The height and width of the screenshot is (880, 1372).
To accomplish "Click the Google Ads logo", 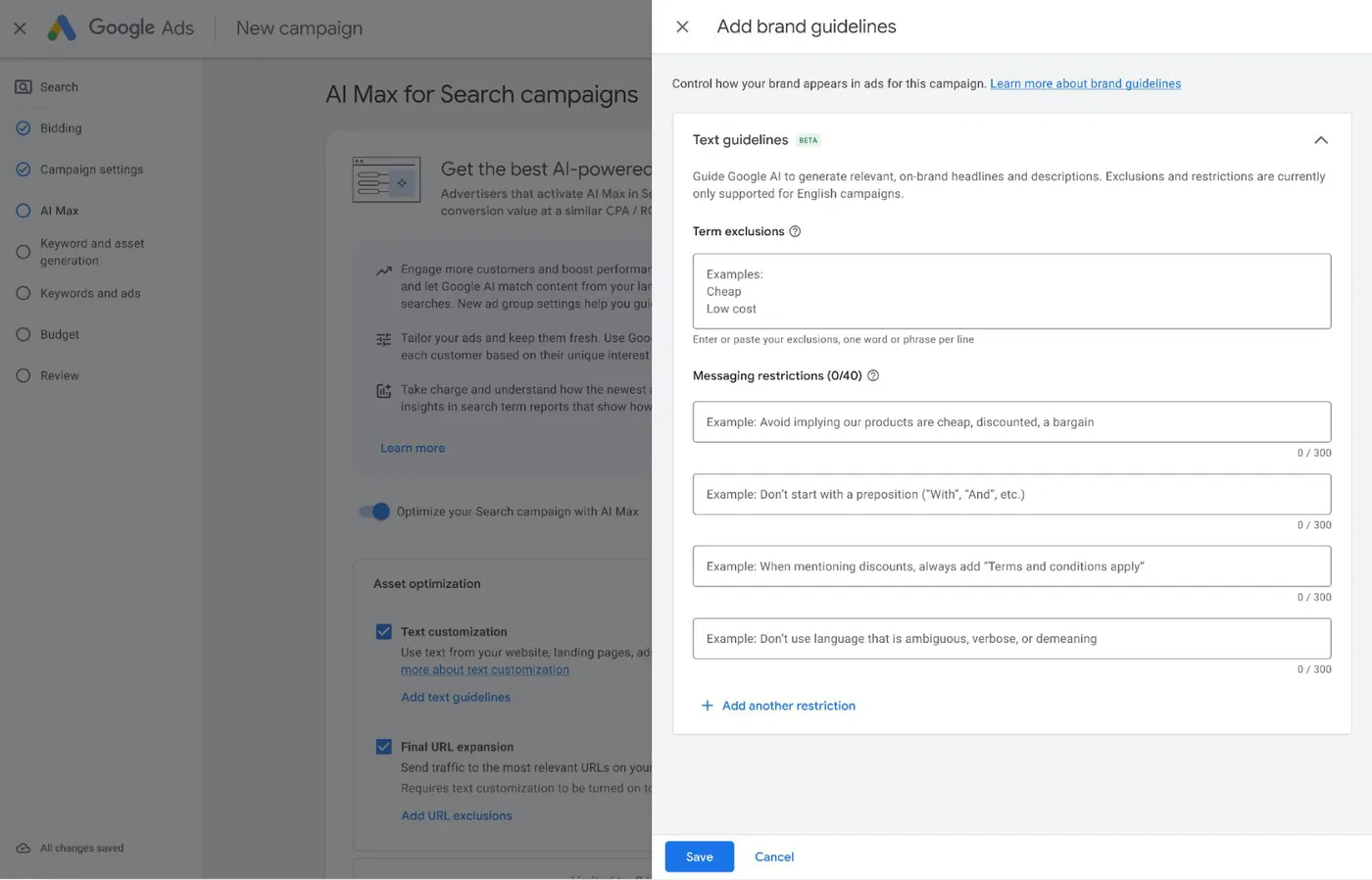I will click(x=121, y=27).
